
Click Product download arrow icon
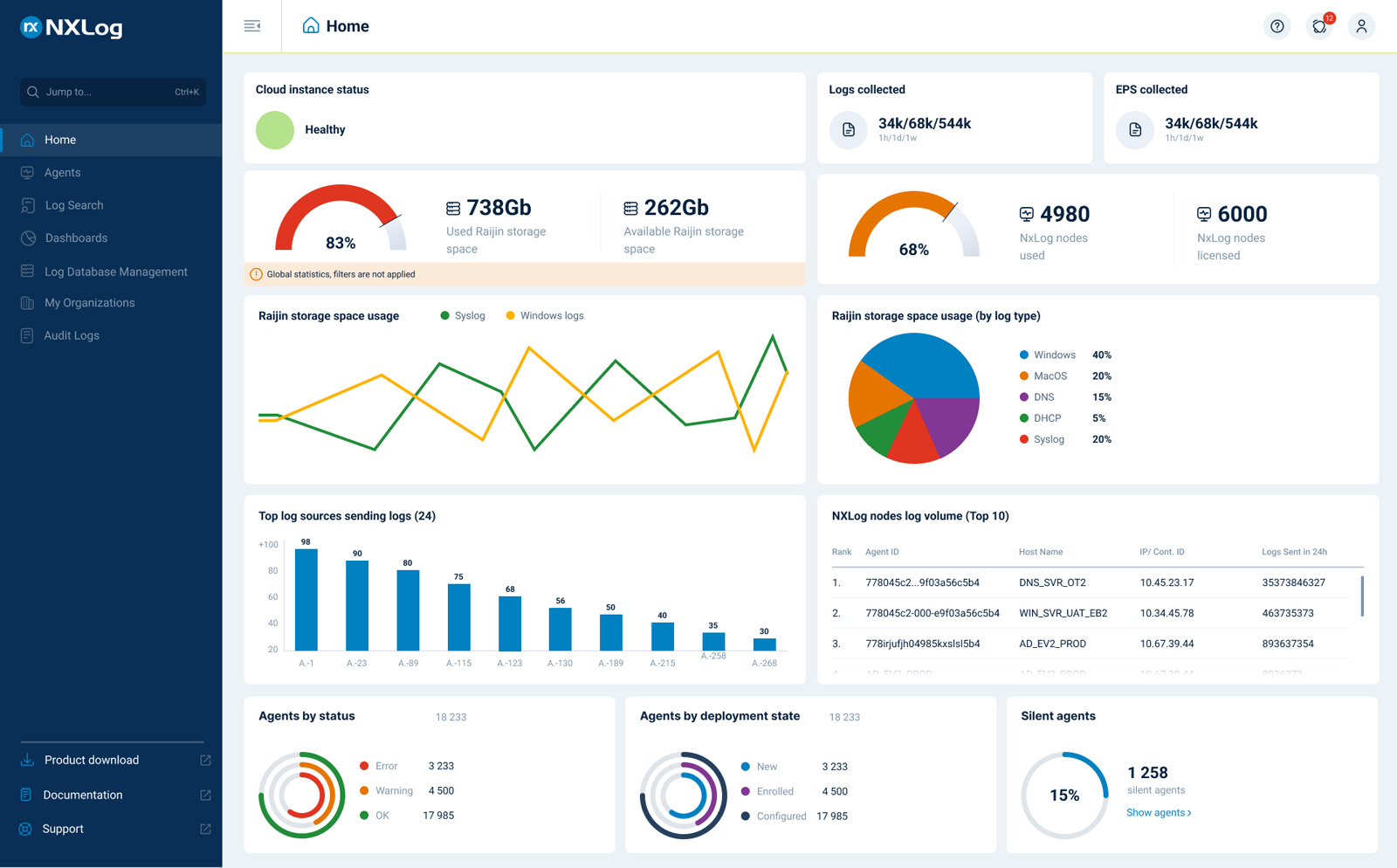(27, 760)
